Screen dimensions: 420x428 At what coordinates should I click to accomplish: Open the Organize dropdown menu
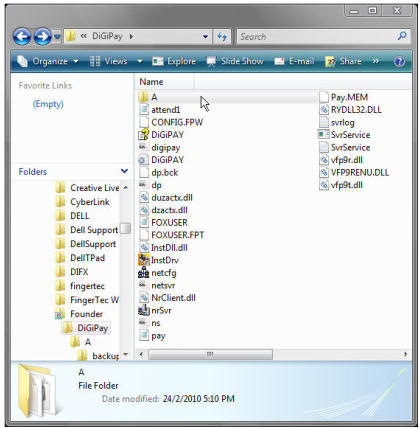pos(48,61)
